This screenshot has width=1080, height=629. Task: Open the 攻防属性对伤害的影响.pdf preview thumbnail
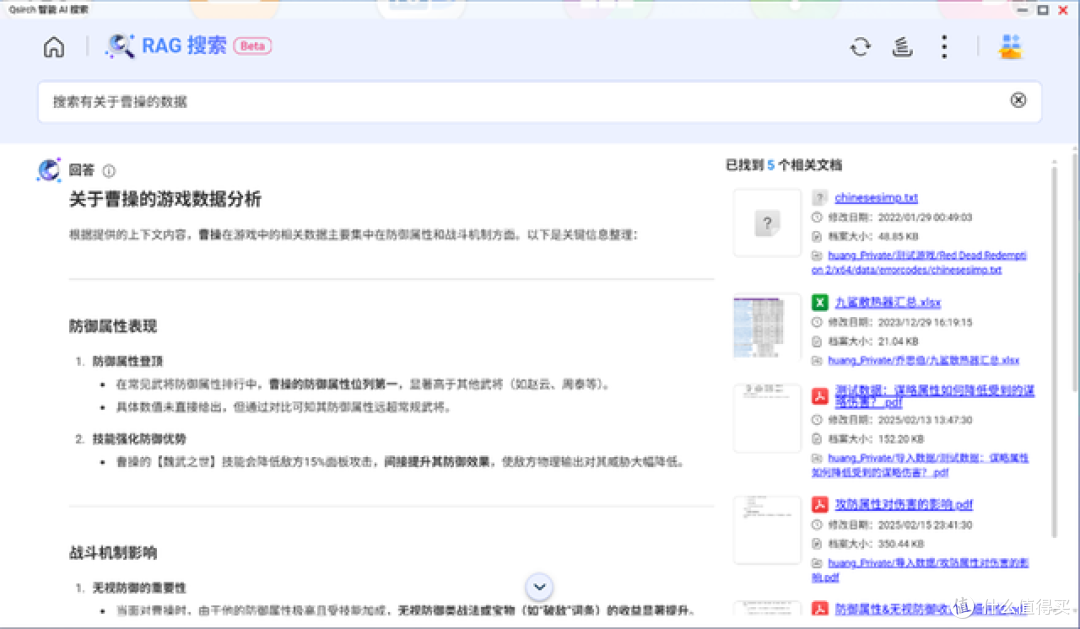(x=767, y=529)
